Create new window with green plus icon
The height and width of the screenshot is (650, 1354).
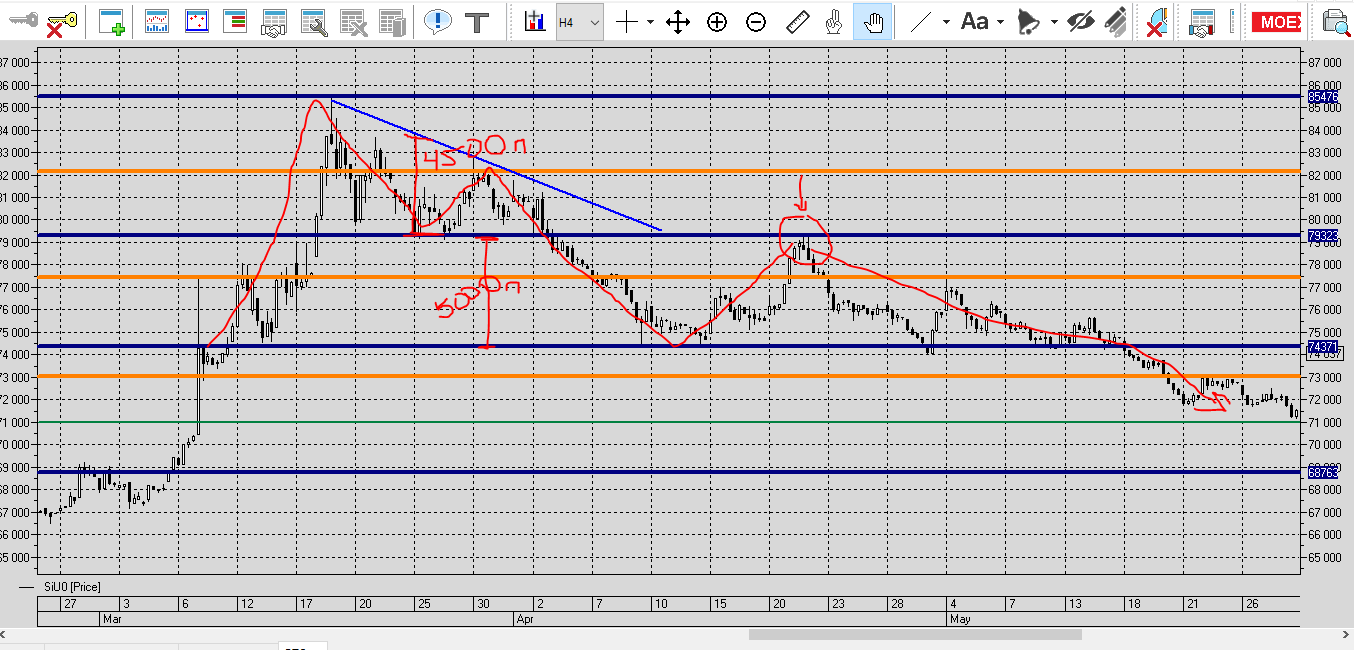[112, 21]
